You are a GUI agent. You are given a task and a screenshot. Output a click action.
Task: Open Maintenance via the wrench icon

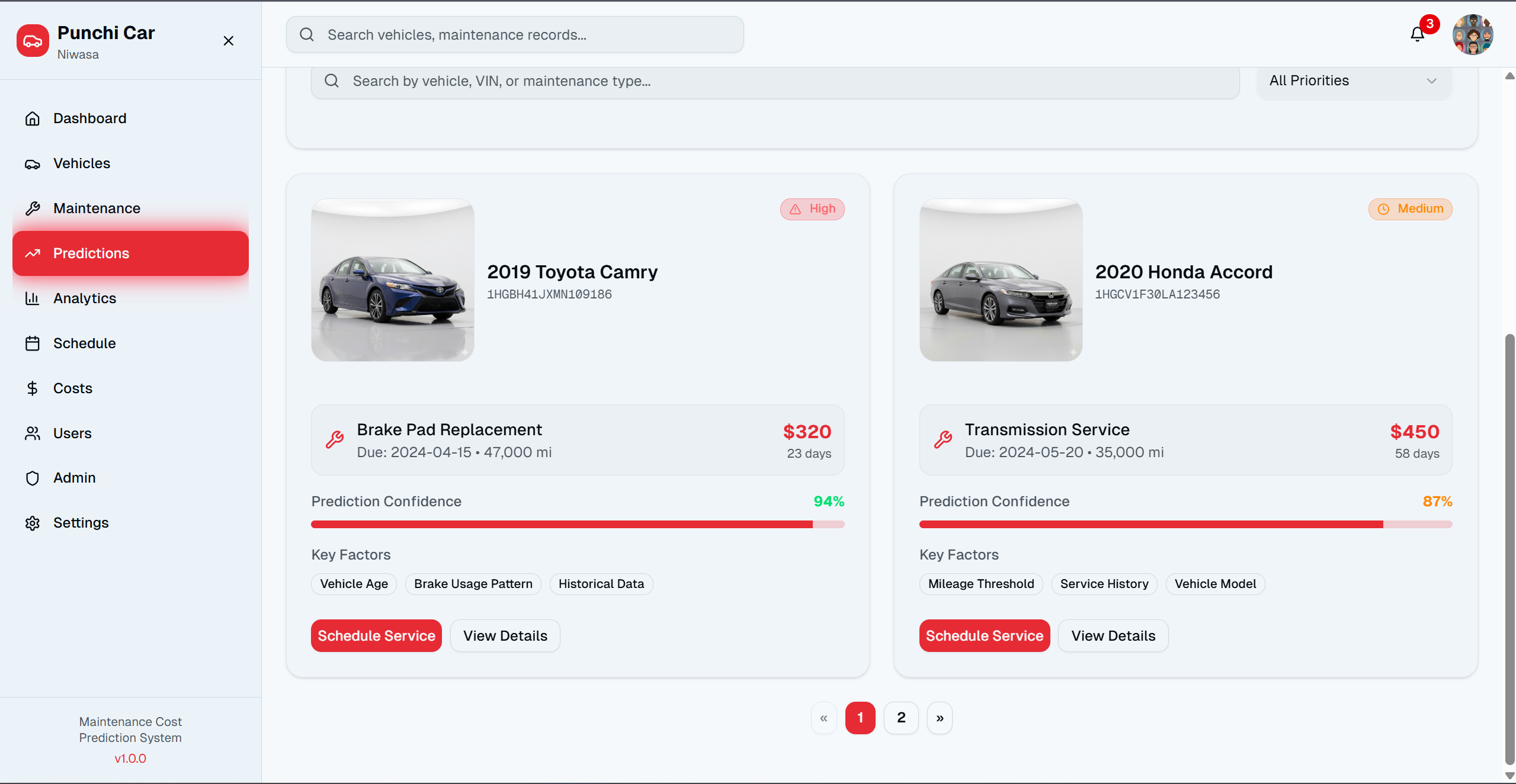point(33,208)
